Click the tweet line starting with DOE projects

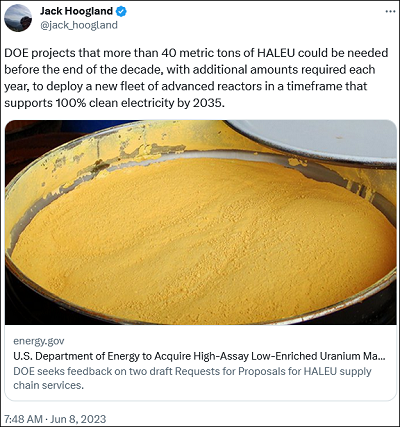pyautogui.click(x=196, y=53)
